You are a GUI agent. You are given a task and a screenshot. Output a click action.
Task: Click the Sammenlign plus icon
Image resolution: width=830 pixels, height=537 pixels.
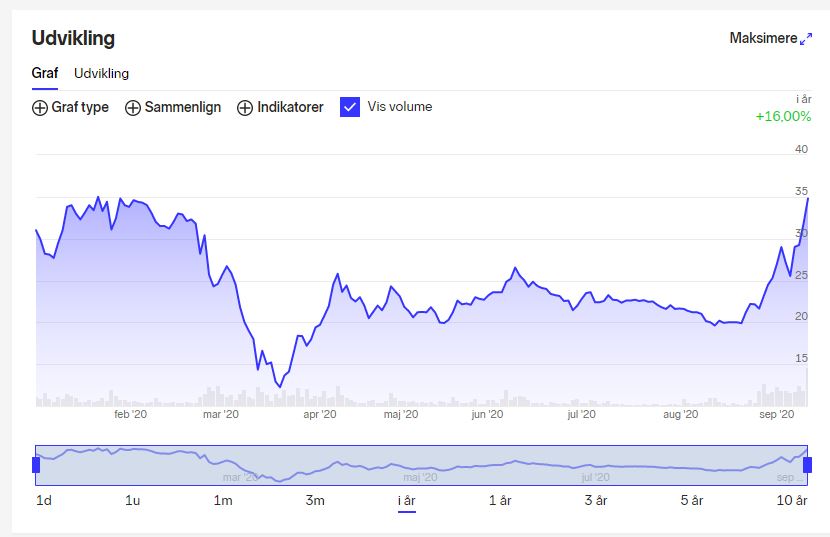(x=132, y=108)
